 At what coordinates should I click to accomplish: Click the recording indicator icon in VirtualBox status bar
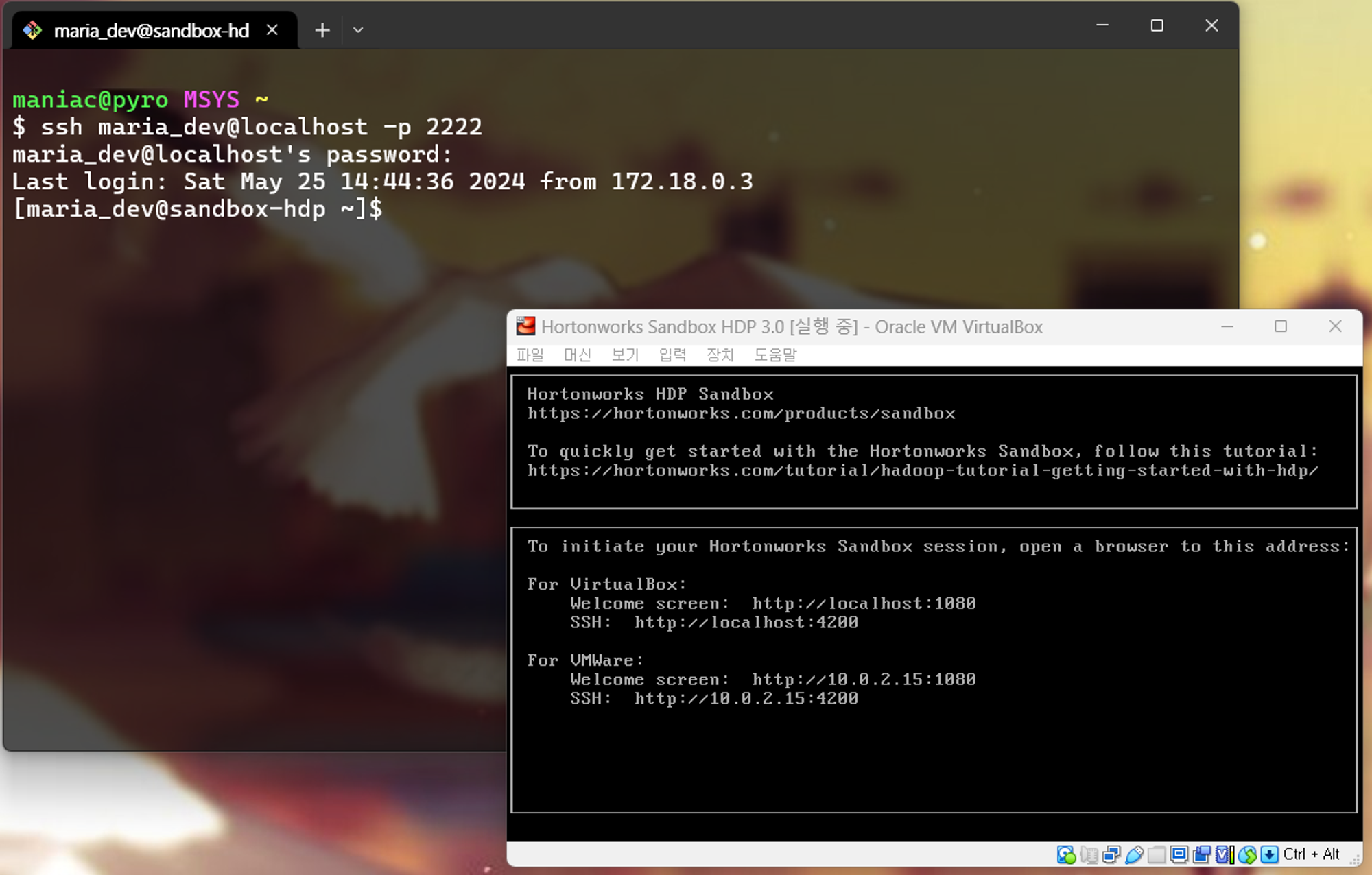pyautogui.click(x=1202, y=854)
